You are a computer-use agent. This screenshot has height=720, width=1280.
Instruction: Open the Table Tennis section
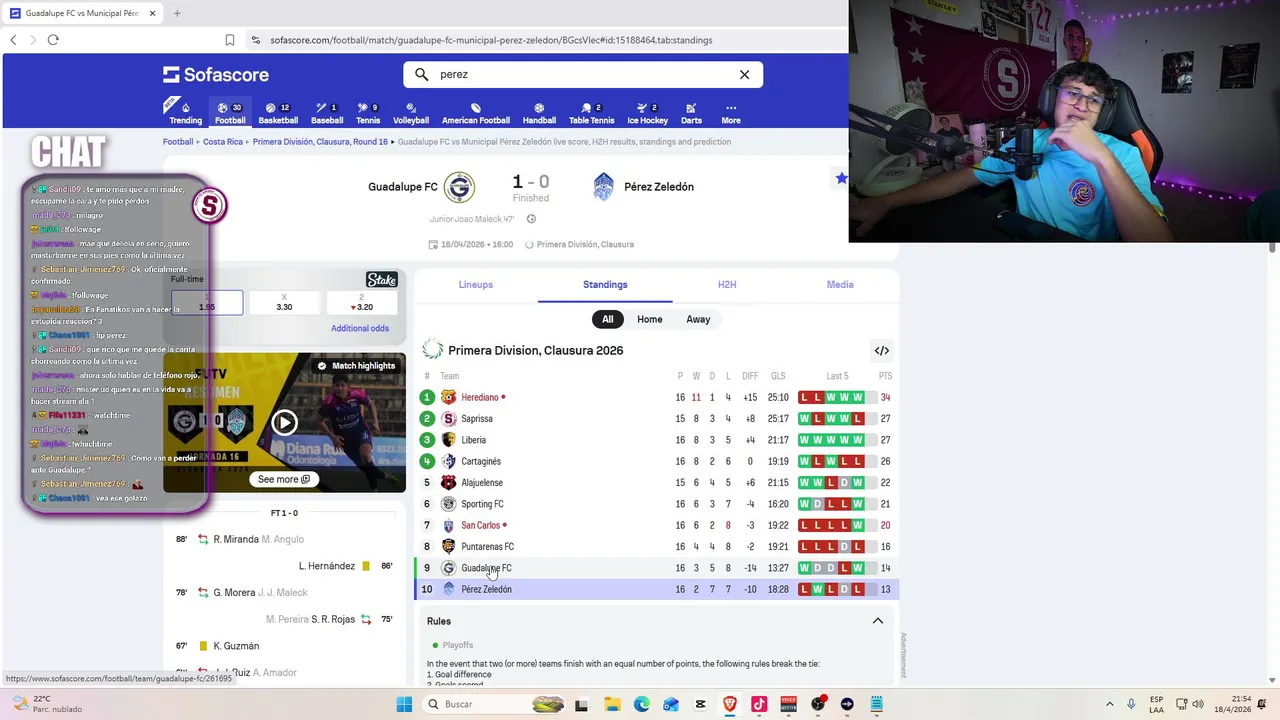pyautogui.click(x=592, y=113)
